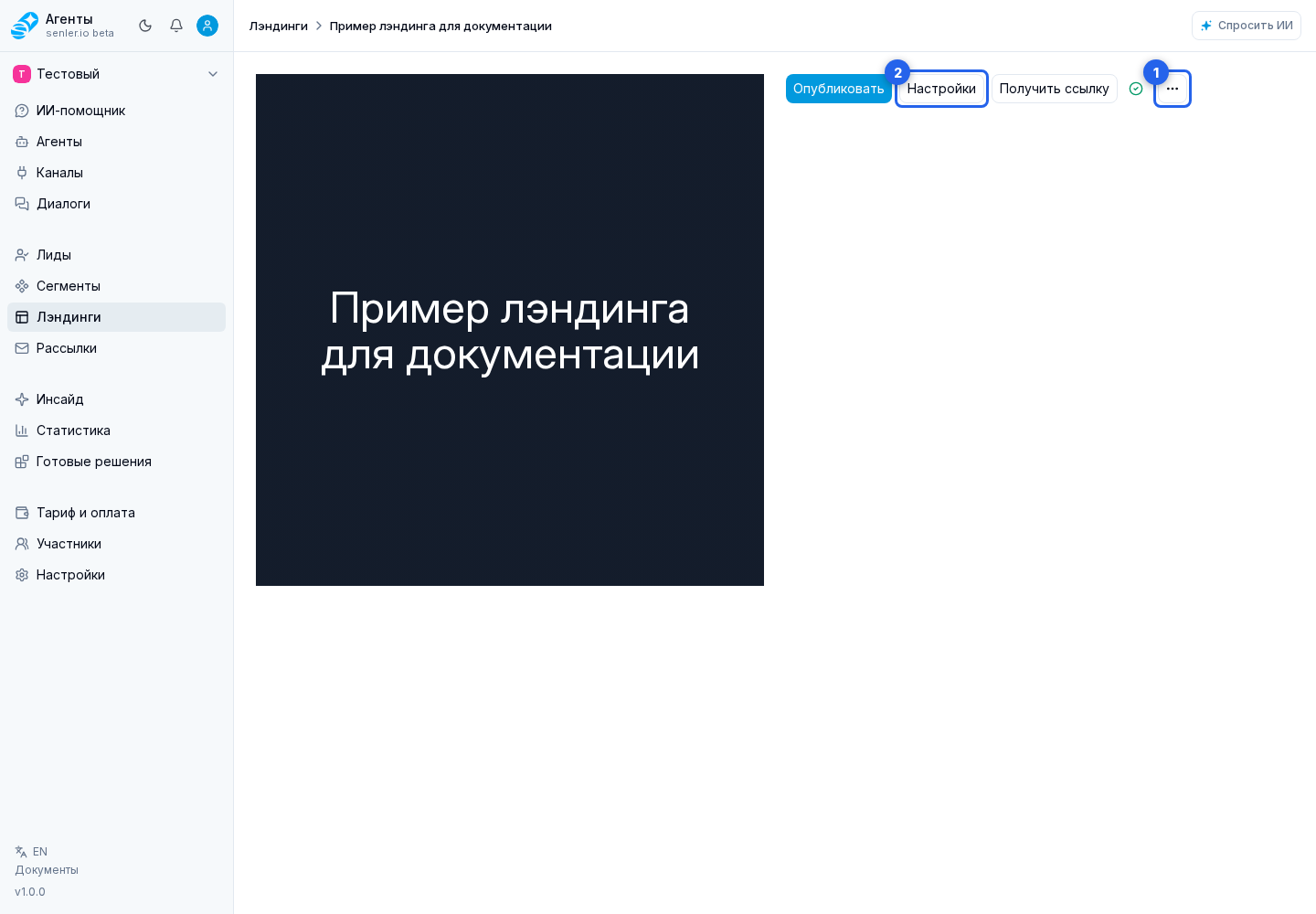
Task: Click the Инсайд sparkle icon
Action: 22,399
